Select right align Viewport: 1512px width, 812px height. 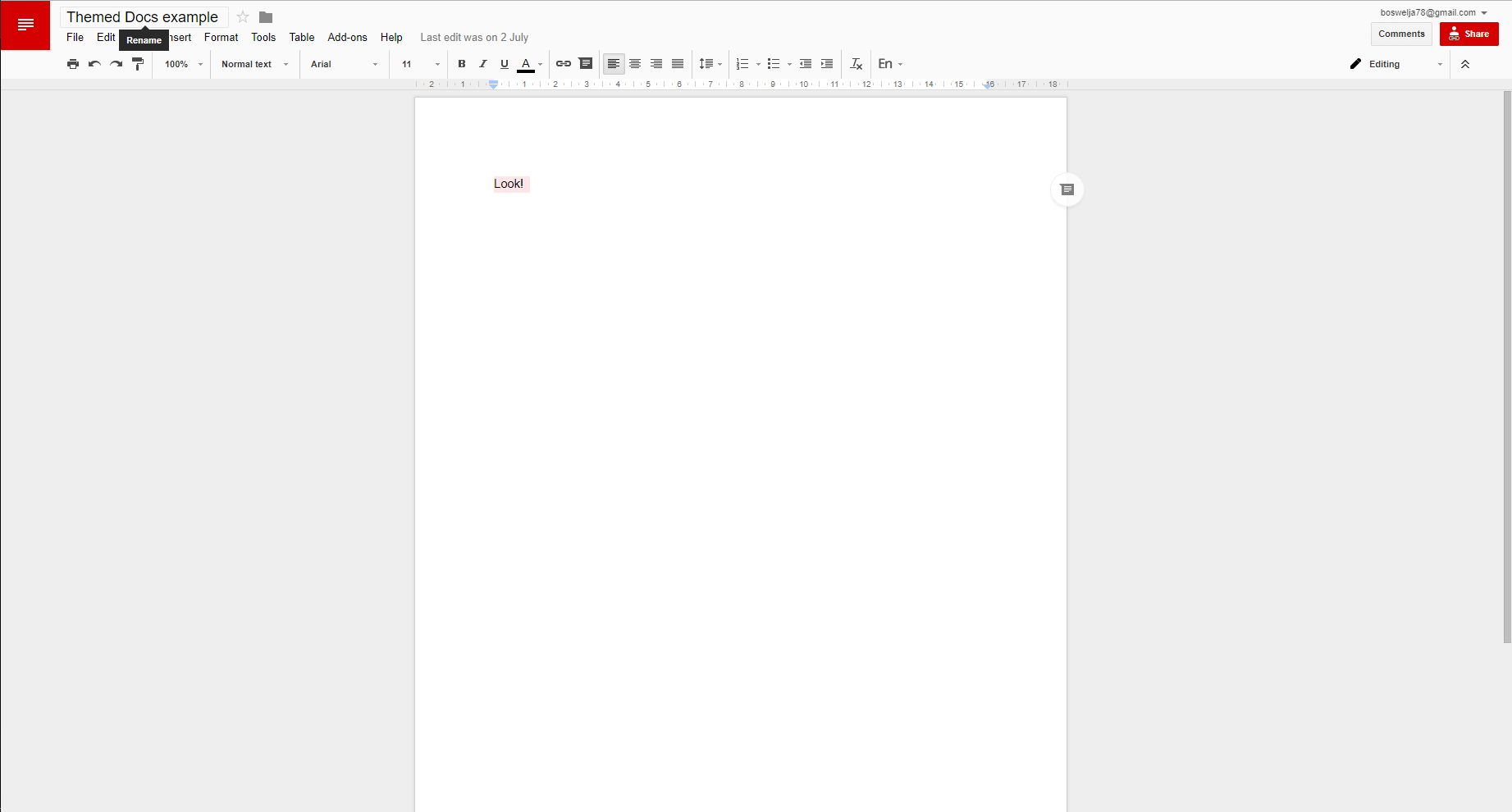pyautogui.click(x=656, y=64)
